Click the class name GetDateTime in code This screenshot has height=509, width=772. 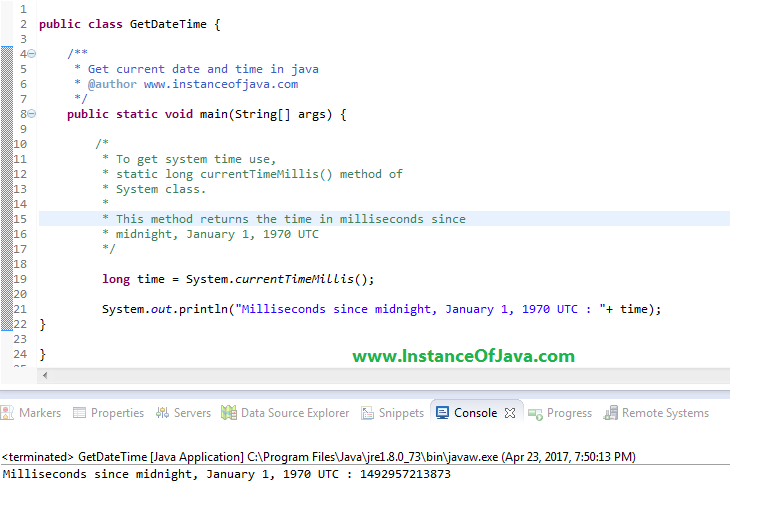pos(168,24)
